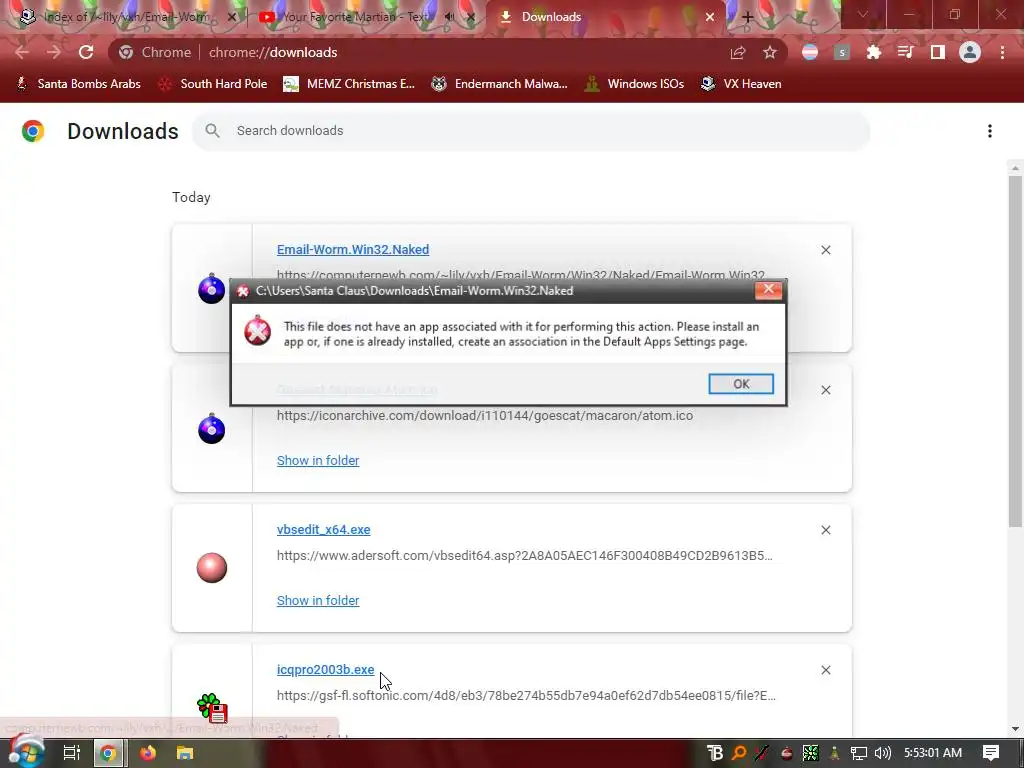The image size is (1024, 768).
Task: Click the Search downloads field
Action: [x=531, y=131]
